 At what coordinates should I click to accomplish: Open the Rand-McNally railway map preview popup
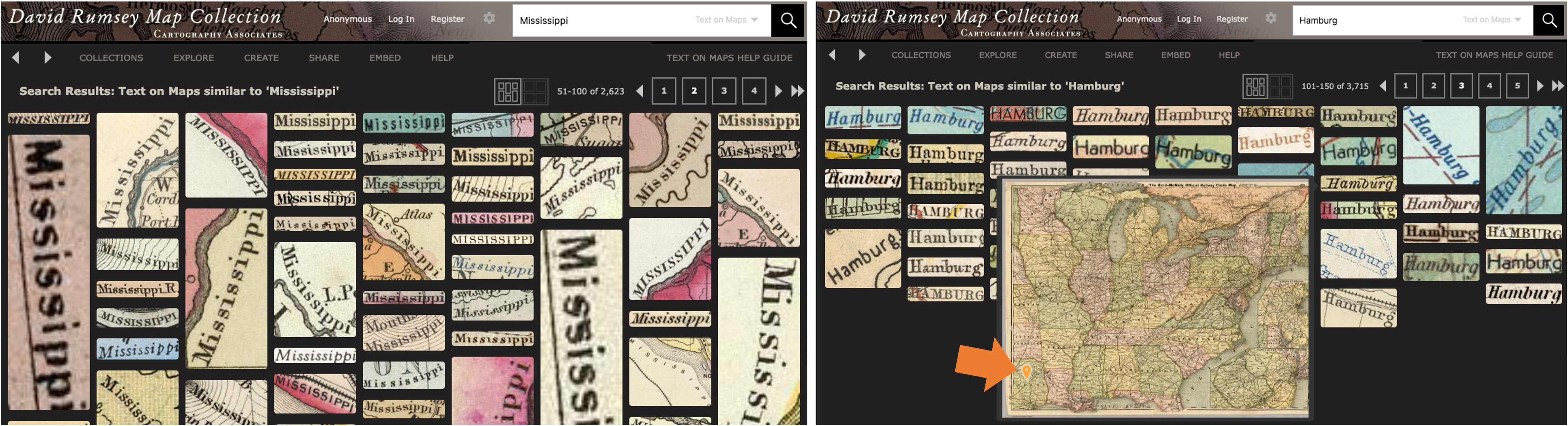pyautogui.click(x=1155, y=299)
